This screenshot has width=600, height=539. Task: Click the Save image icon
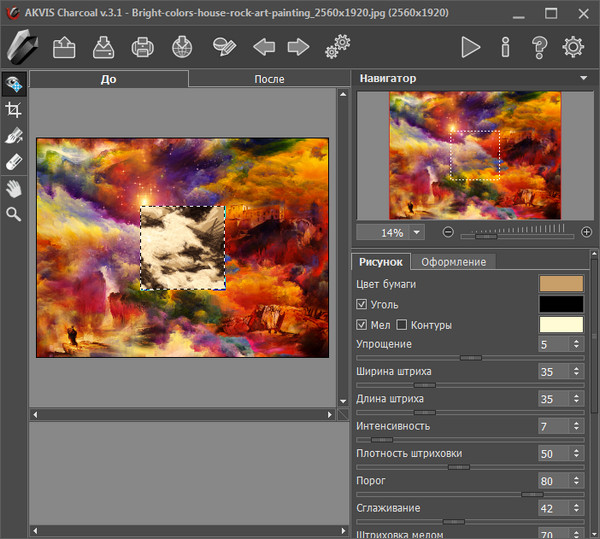tap(104, 47)
